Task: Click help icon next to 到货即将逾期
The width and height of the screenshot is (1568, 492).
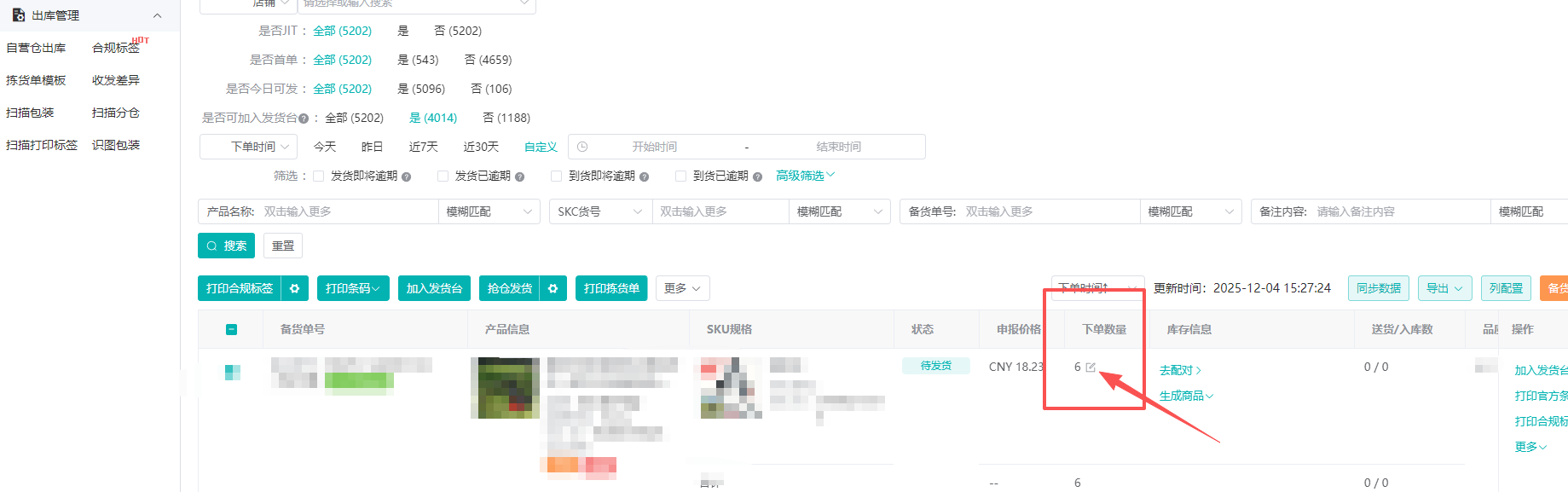Action: 644,177
